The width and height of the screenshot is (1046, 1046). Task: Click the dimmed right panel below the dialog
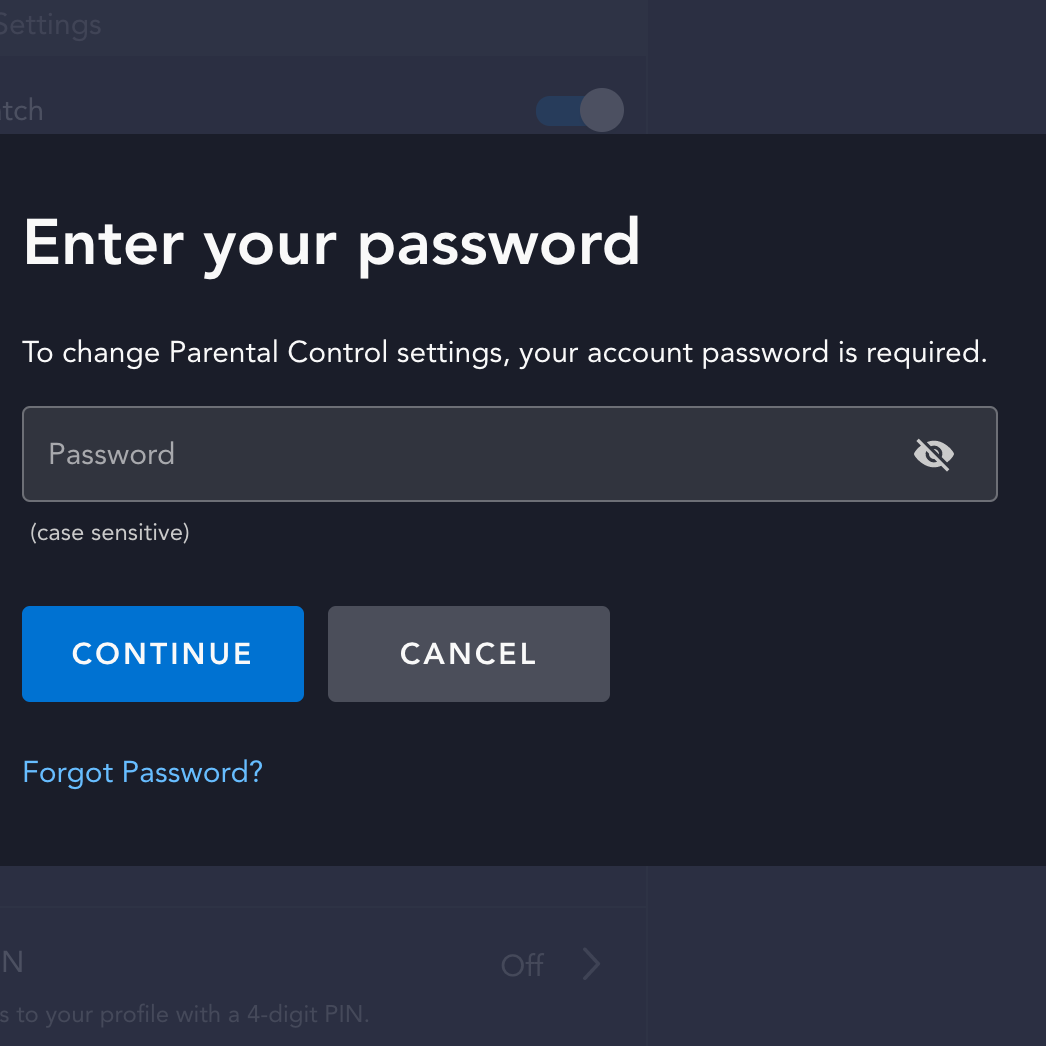pos(845,955)
